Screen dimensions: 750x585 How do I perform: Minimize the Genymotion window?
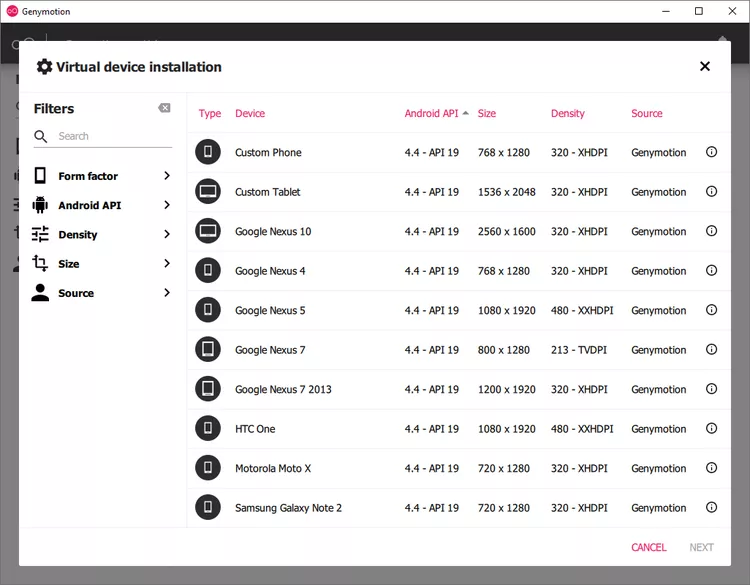click(x=665, y=11)
